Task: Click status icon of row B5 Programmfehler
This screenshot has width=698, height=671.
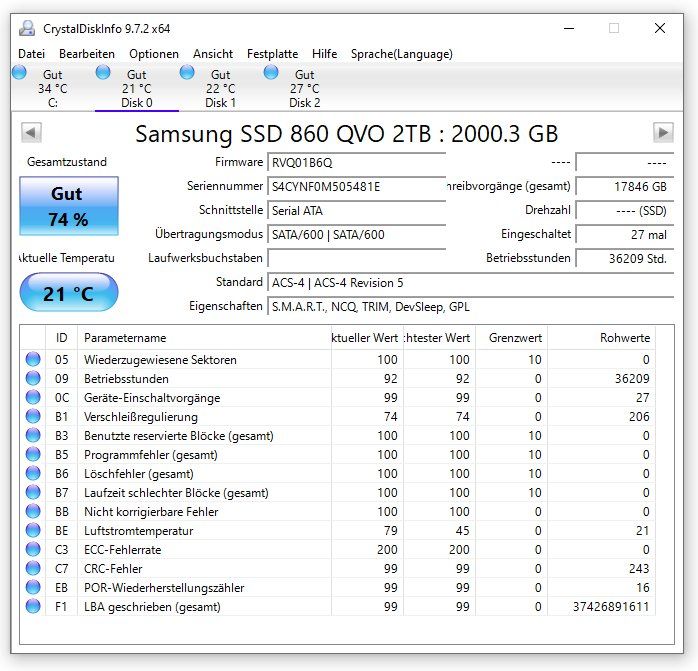Action: (x=33, y=454)
